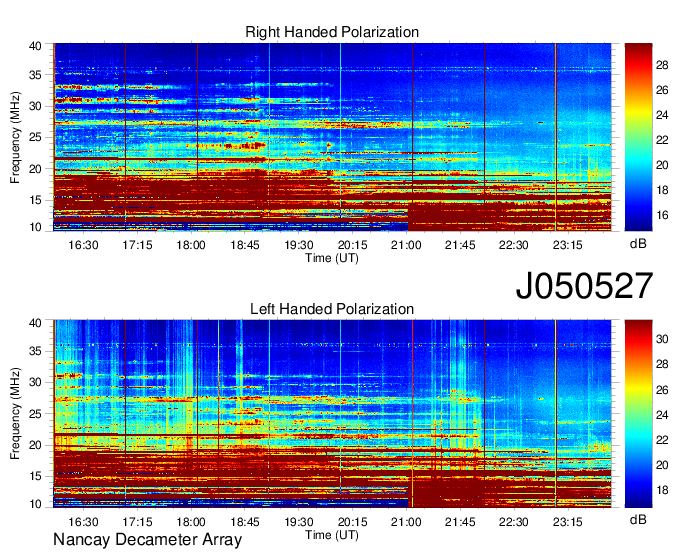Click the 19:30 tick on left-handed time axis

pyautogui.click(x=299, y=522)
